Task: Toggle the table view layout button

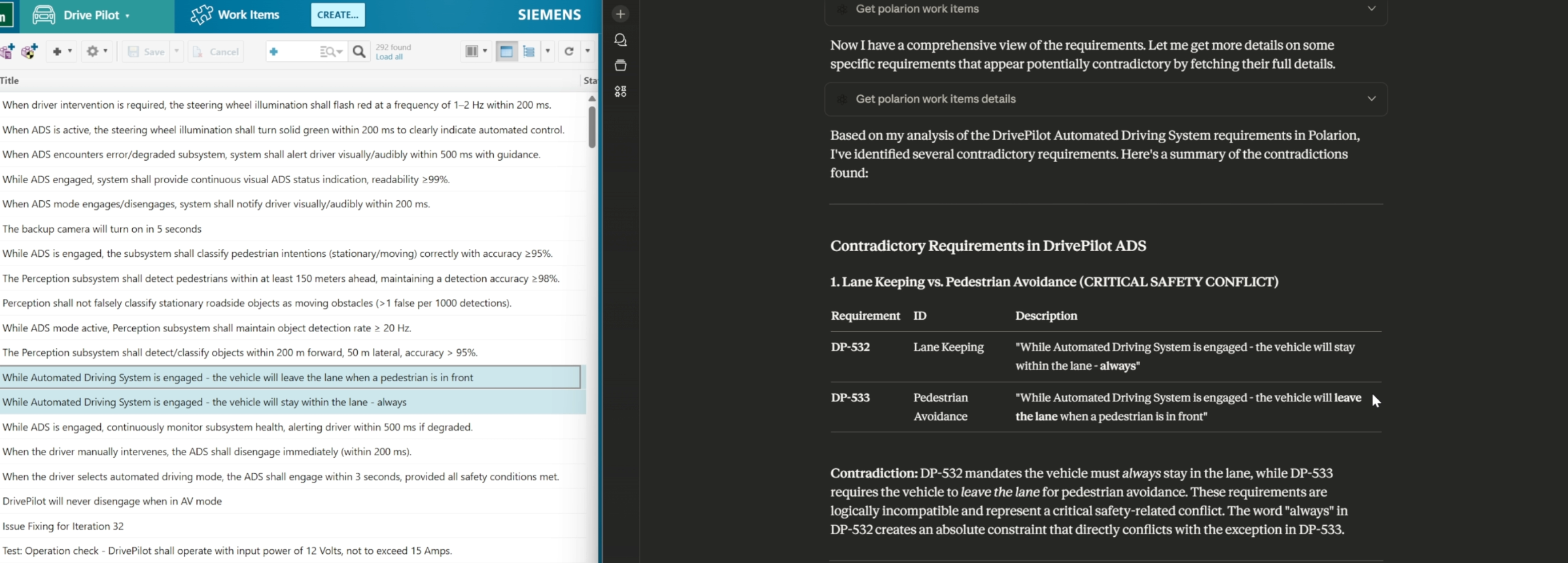Action: pos(506,51)
